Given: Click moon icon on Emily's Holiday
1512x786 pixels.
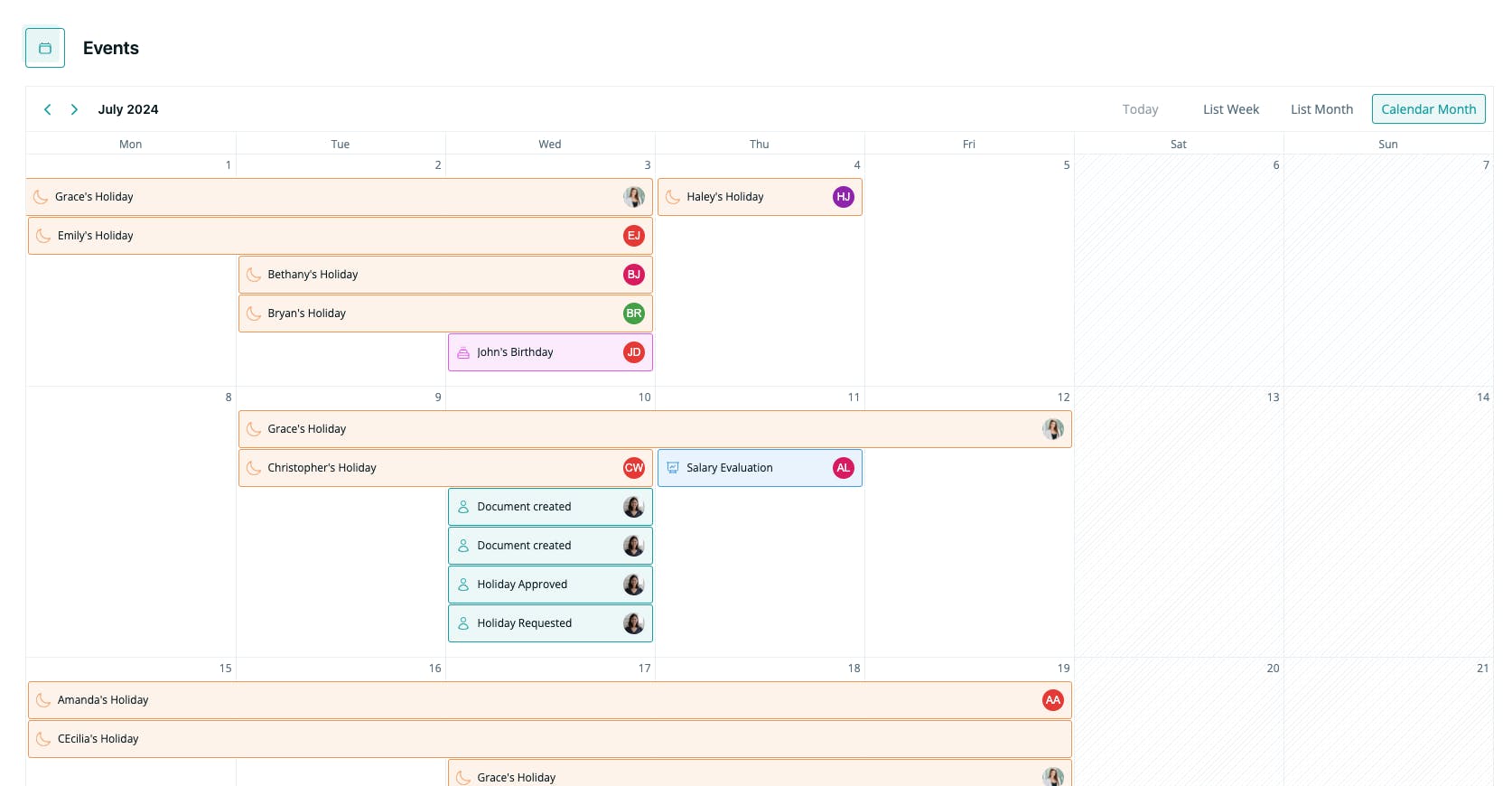Looking at the screenshot, I should (x=43, y=236).
